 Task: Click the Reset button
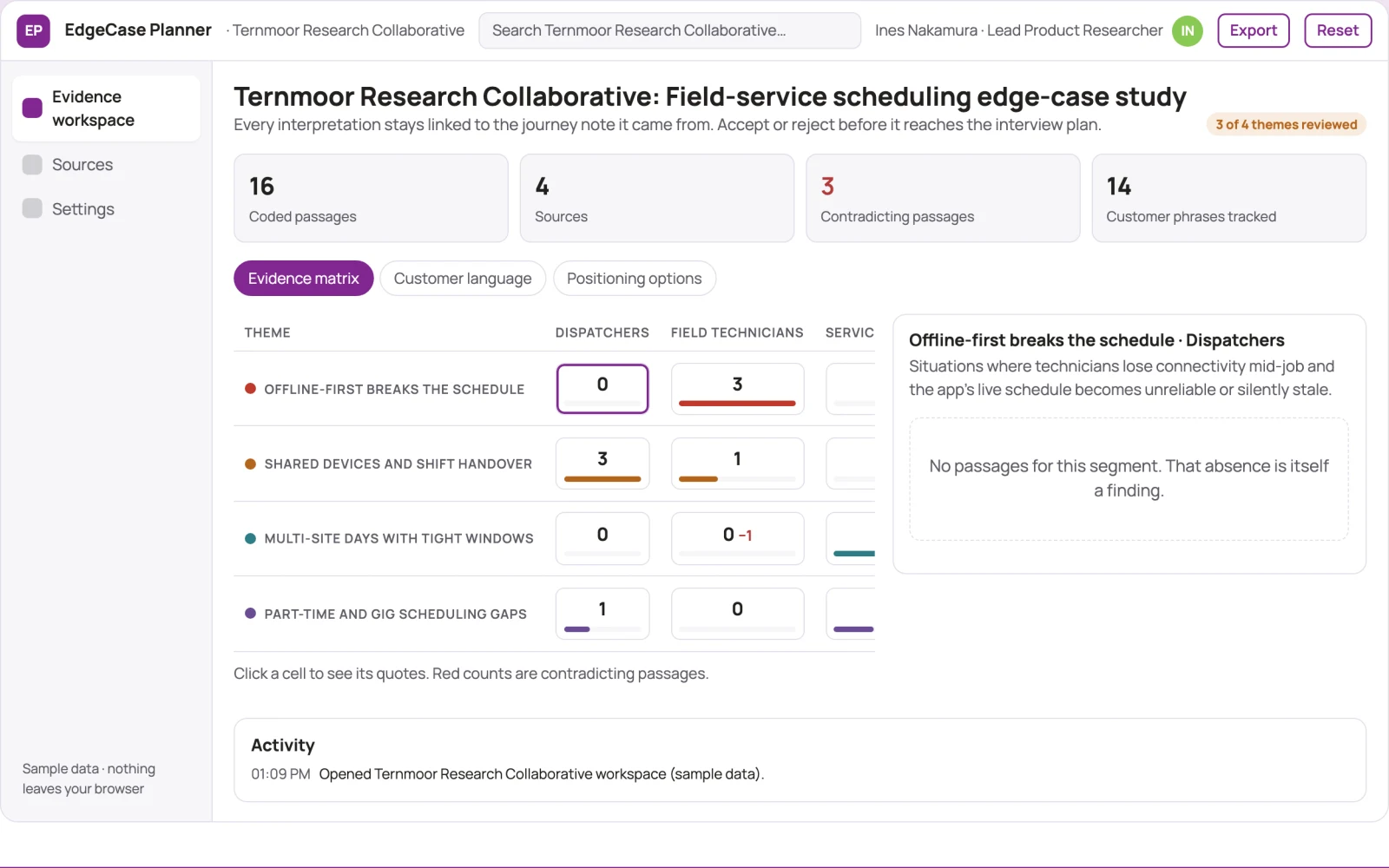point(1337,30)
